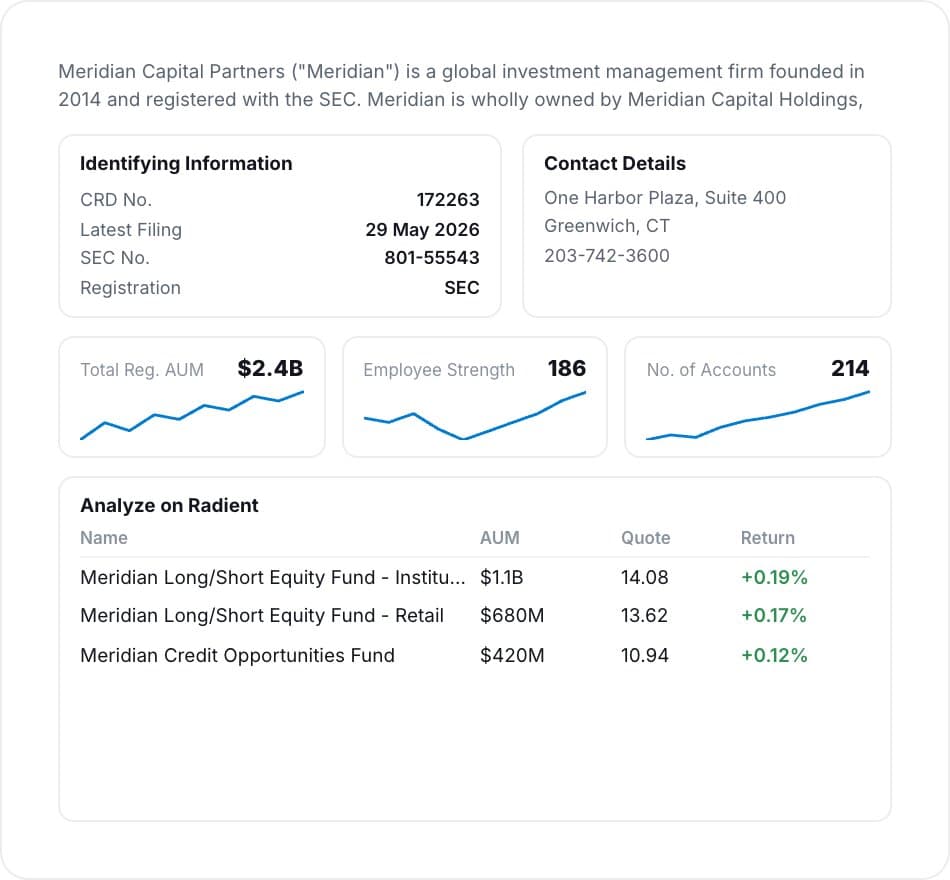The width and height of the screenshot is (950, 880).
Task: Sort by the Return column header
Action: pyautogui.click(x=768, y=538)
